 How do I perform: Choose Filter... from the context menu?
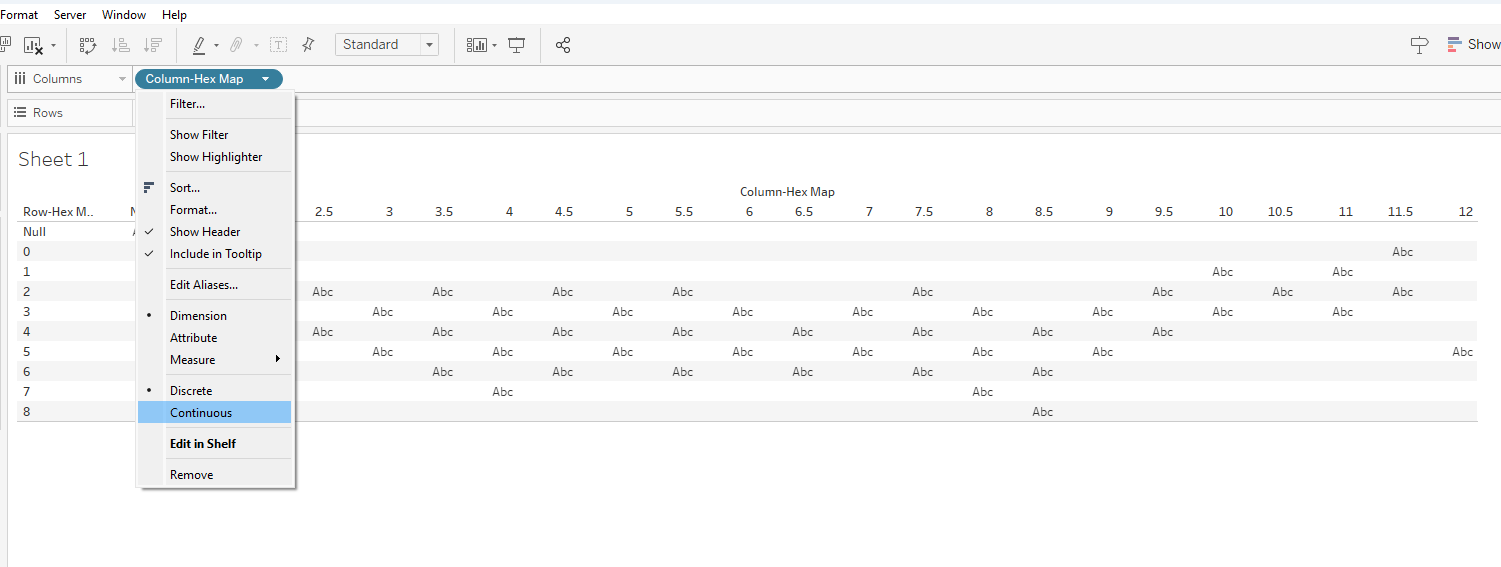coord(215,104)
